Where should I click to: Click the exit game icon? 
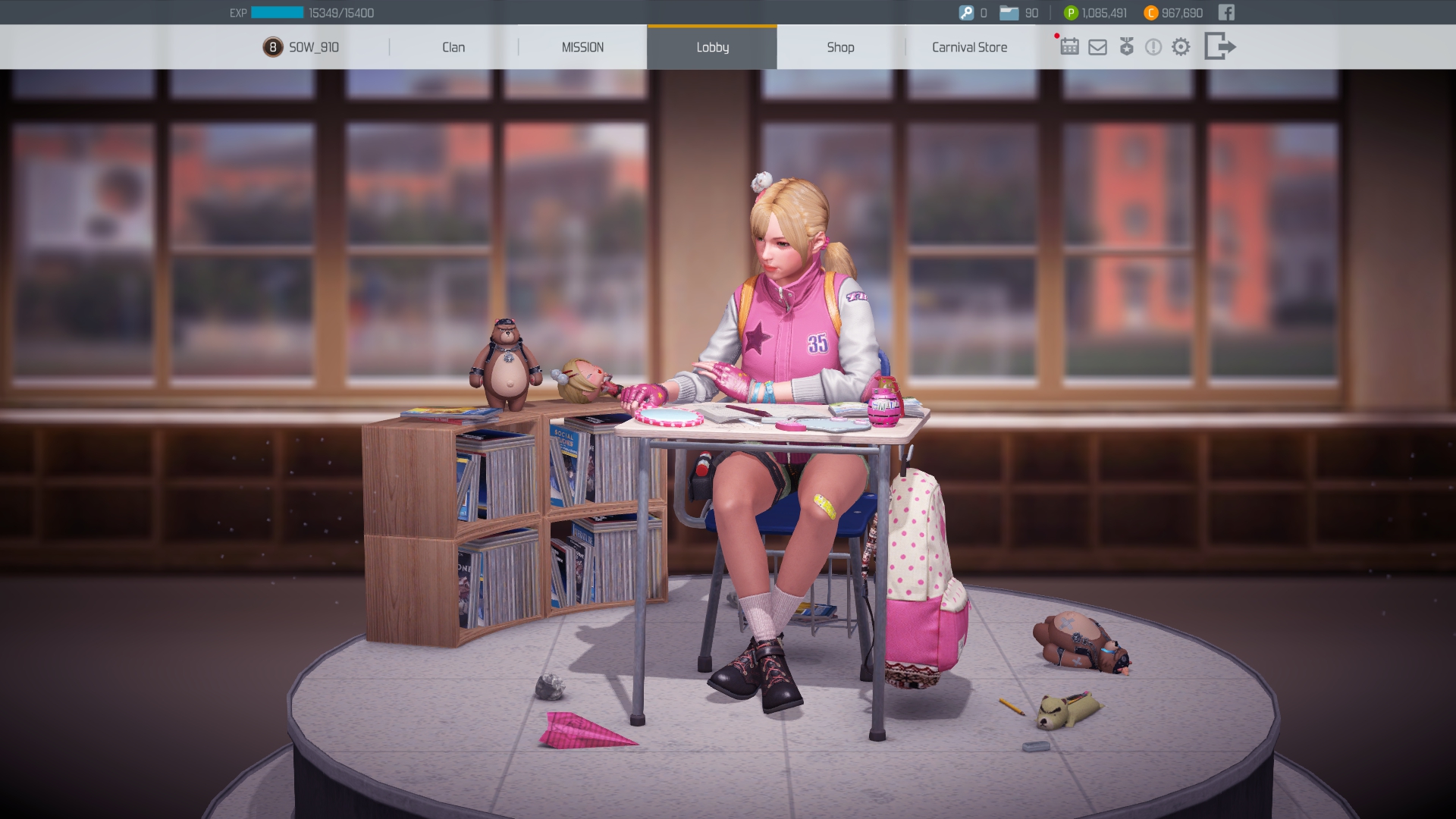[x=1219, y=46]
